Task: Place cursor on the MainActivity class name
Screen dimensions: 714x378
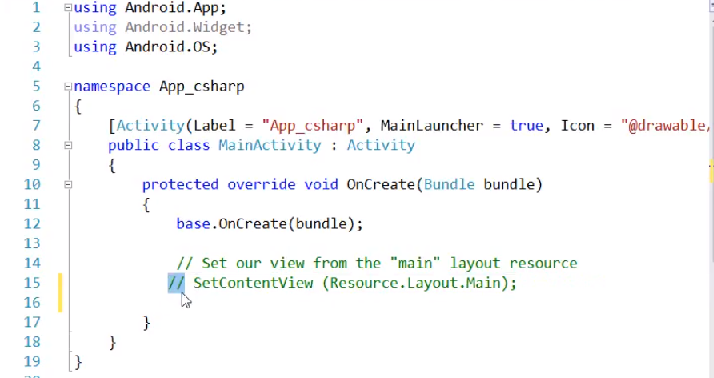Action: (x=270, y=145)
